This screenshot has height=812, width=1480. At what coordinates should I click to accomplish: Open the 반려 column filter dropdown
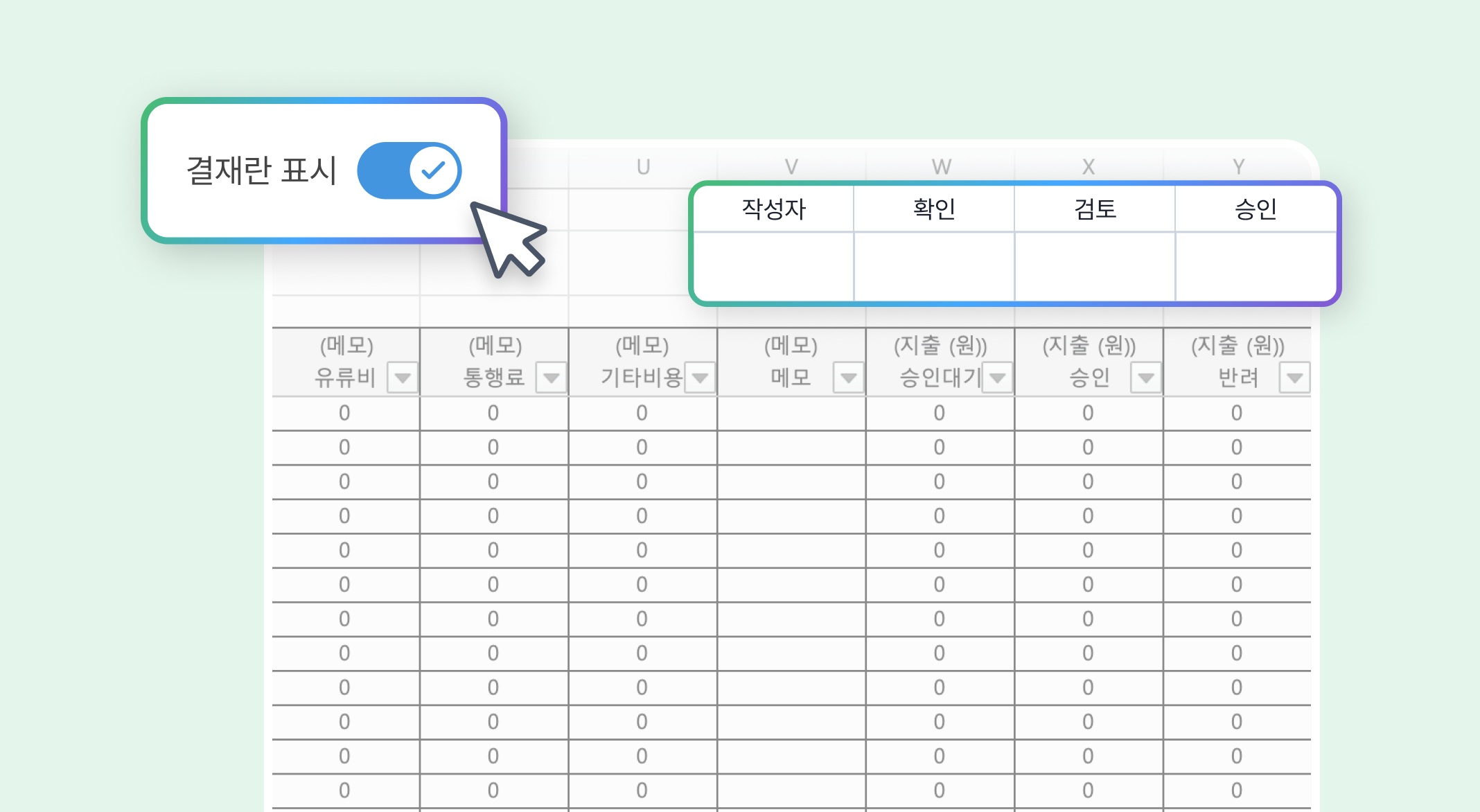(1295, 378)
